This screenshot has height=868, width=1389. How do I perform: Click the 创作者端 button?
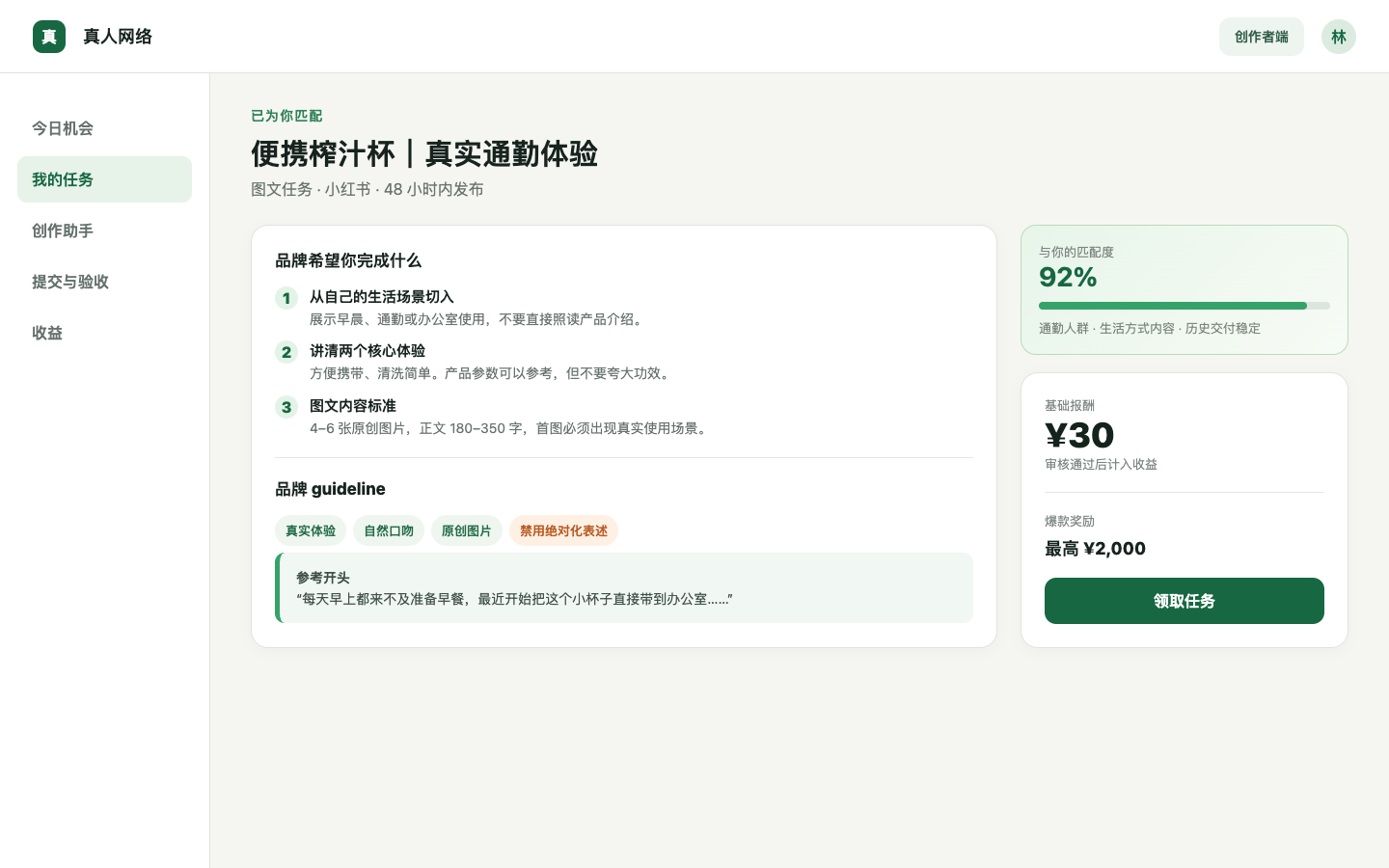coord(1262,37)
